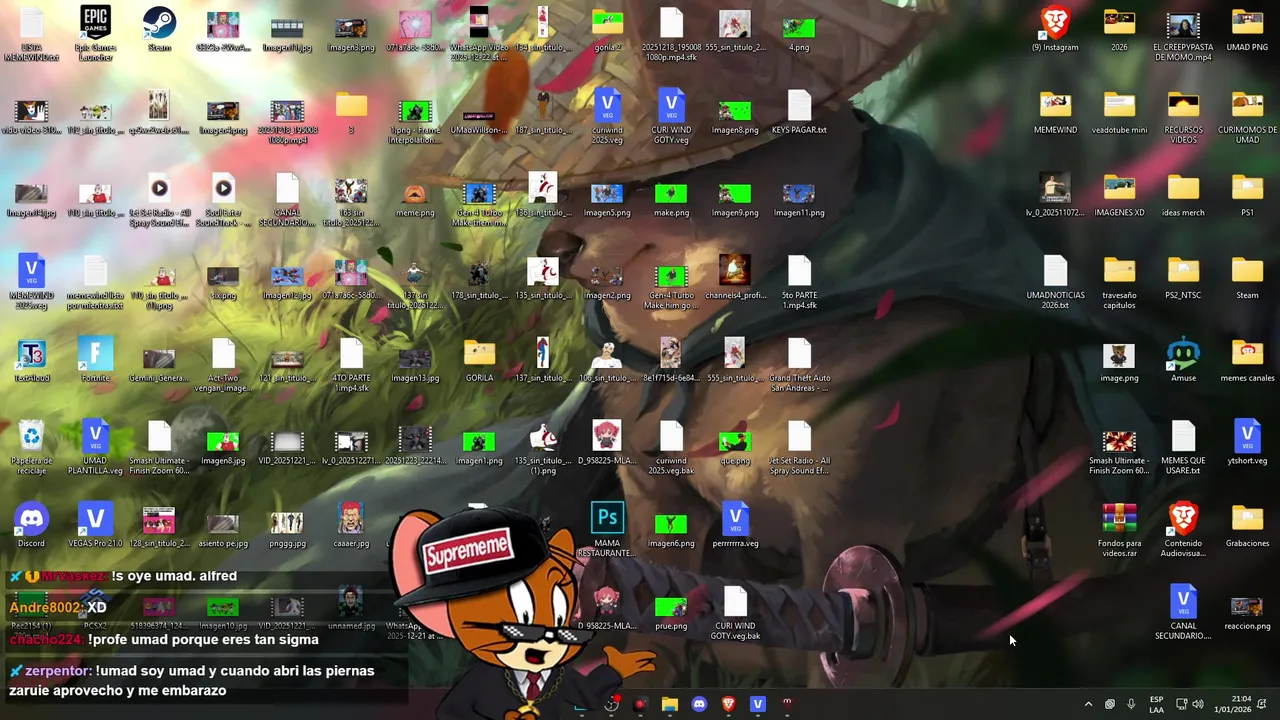Select the perrrrrrra.veg project file
This screenshot has width=1280, height=720.
735,525
